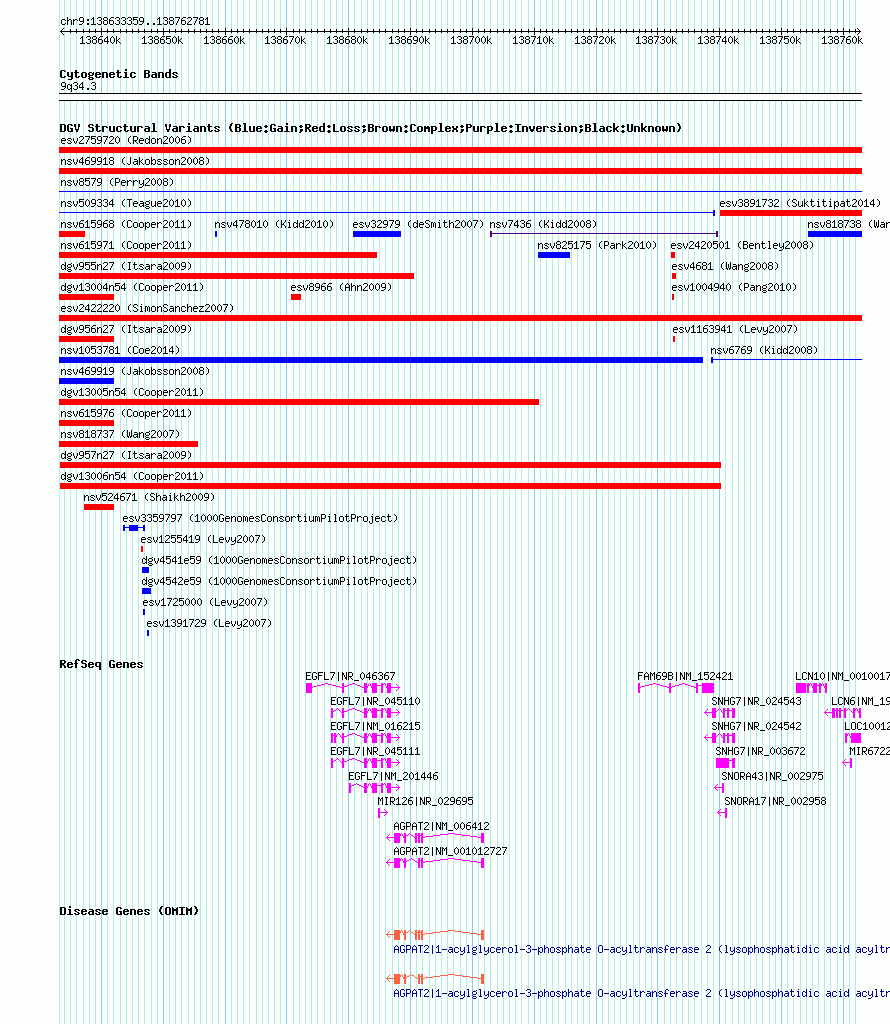Open the nsv615976 (Cooper2011) label
890x1024 pixels.
click(126, 413)
